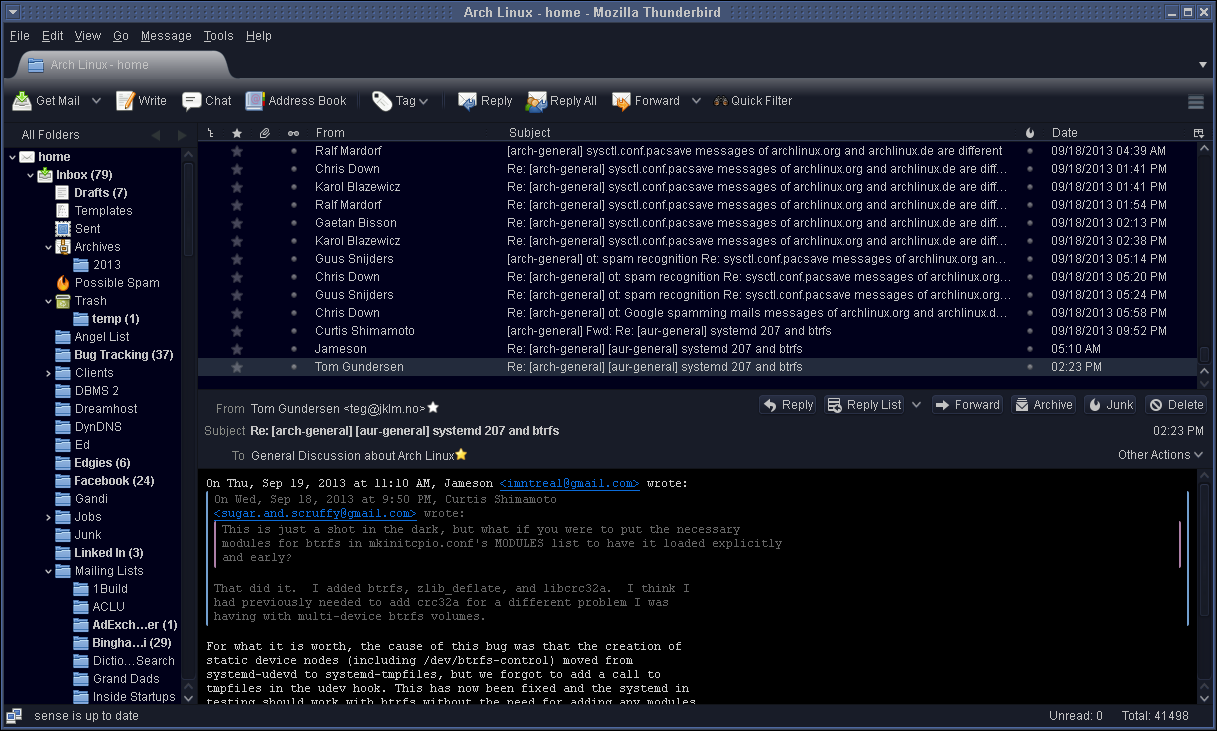Open the Reply List dropdown arrow
The image size is (1217, 731).
tap(917, 405)
